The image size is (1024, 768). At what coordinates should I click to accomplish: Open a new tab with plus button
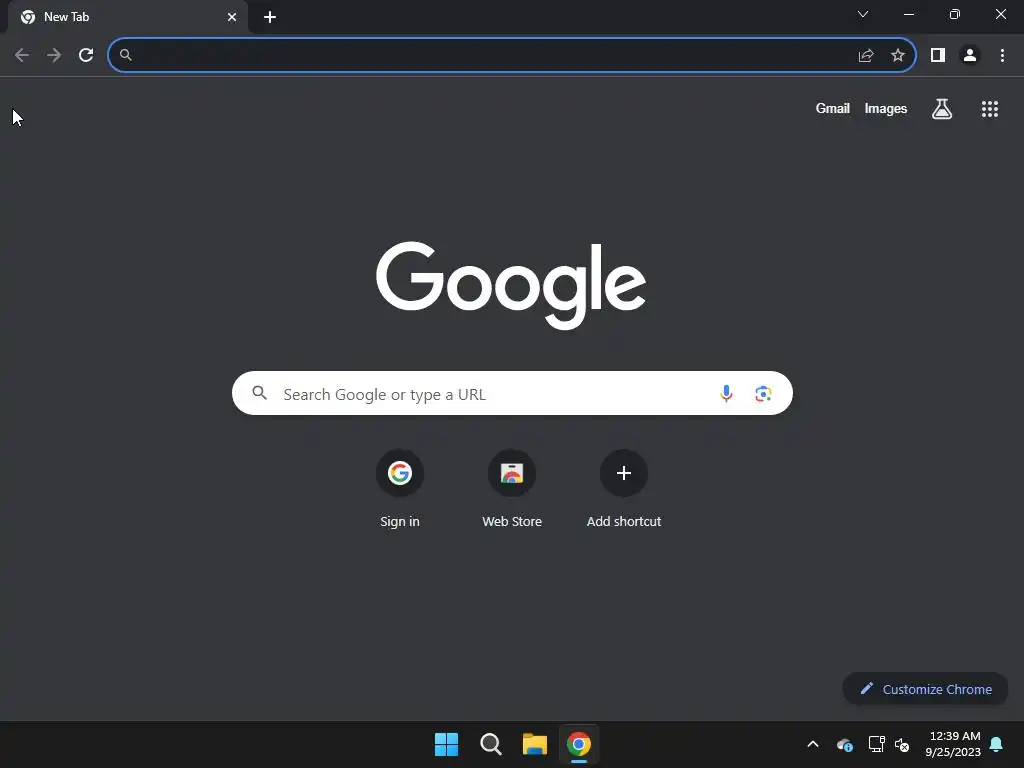coord(270,17)
